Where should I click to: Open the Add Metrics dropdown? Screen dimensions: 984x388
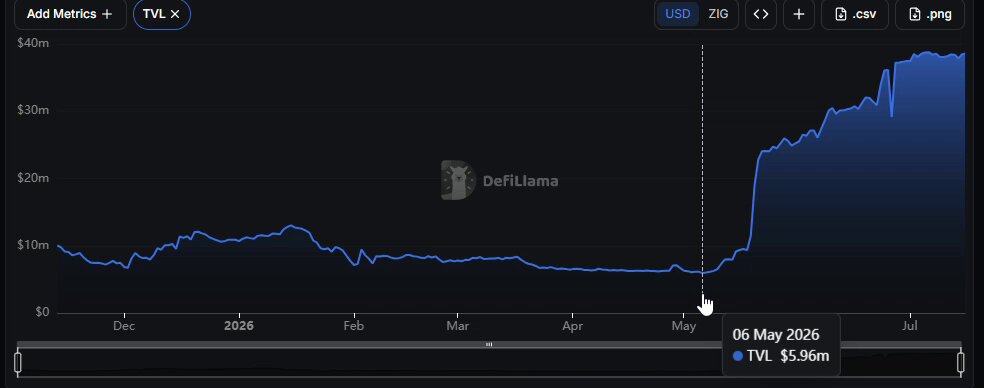pos(69,14)
